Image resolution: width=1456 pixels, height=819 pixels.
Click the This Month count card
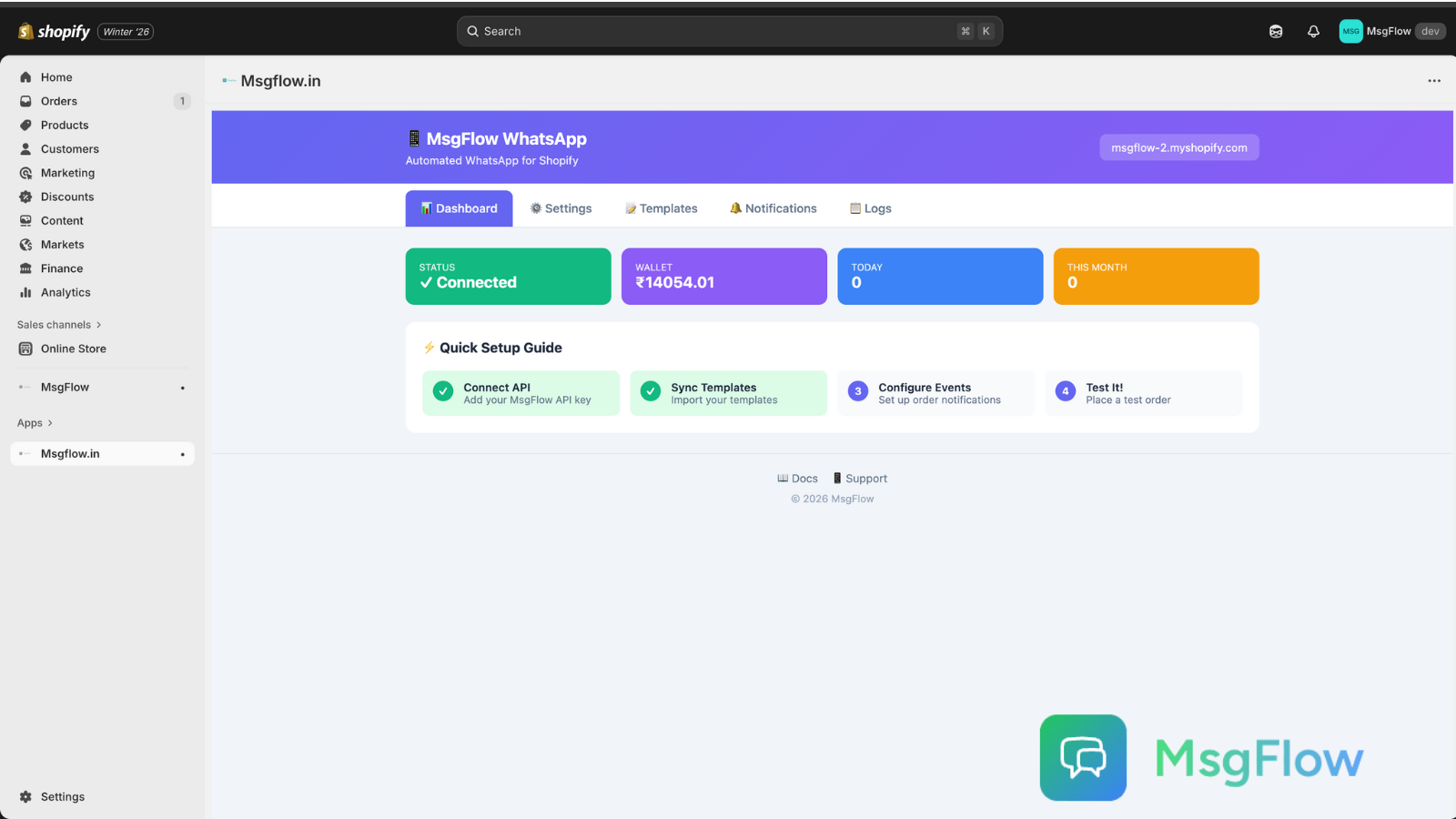1157,277
